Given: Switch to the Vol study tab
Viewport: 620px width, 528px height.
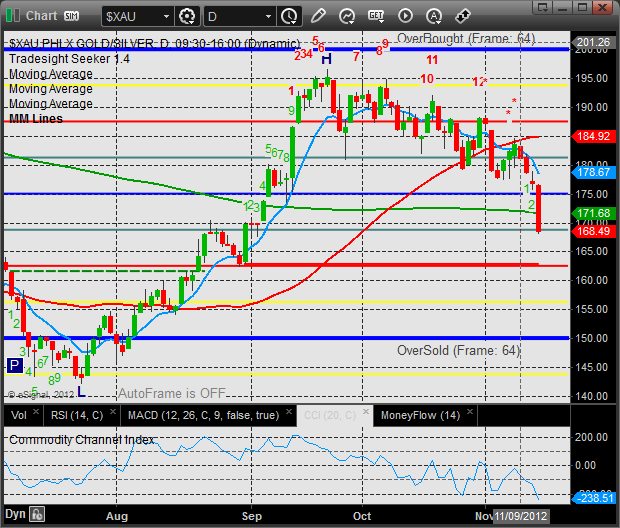Looking at the screenshot, I should [19, 415].
